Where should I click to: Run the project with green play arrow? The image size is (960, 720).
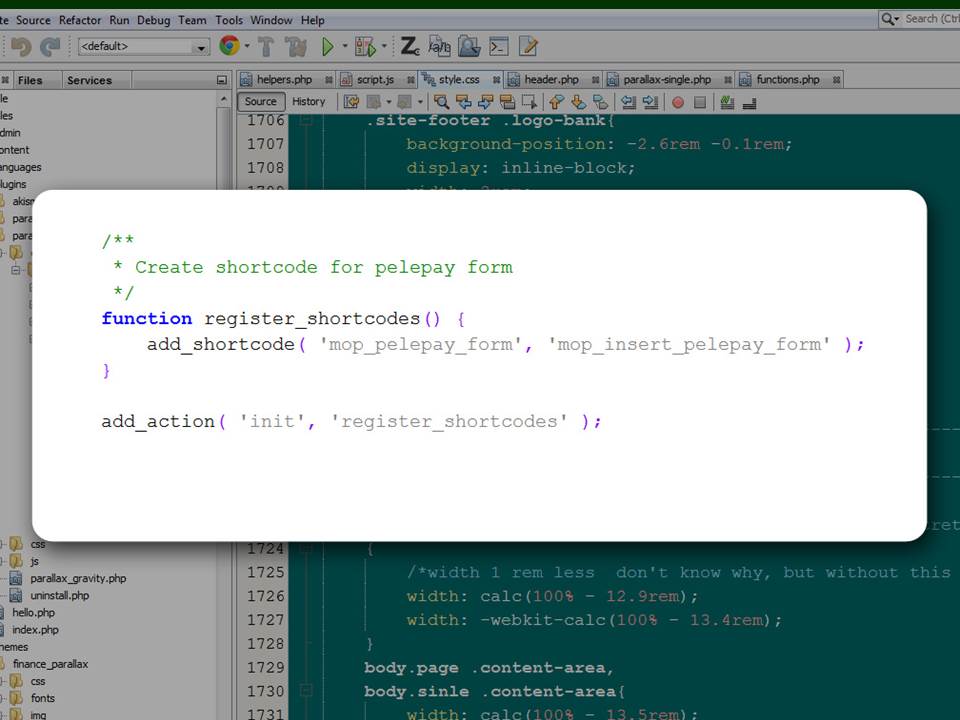328,47
